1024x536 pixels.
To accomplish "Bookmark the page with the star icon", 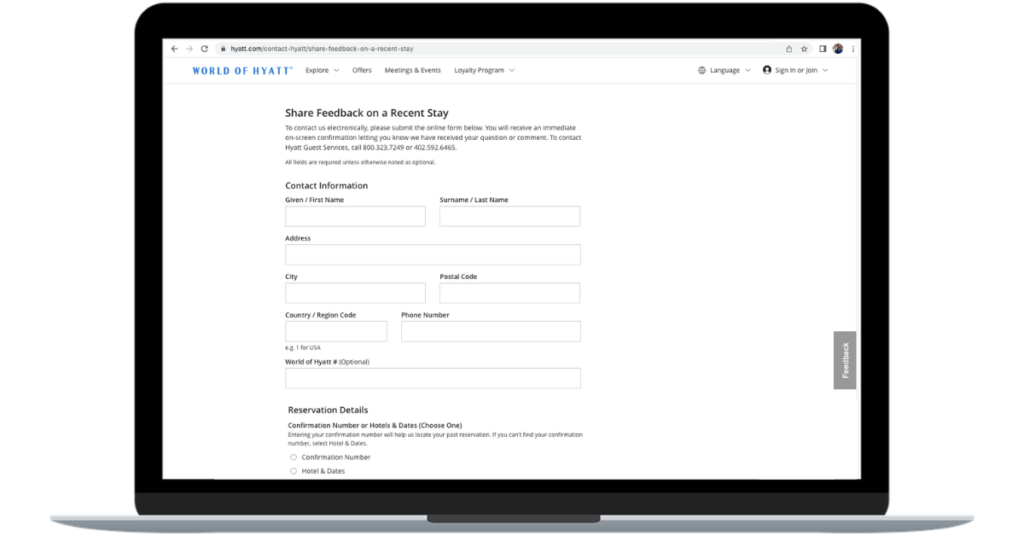I will [x=804, y=48].
